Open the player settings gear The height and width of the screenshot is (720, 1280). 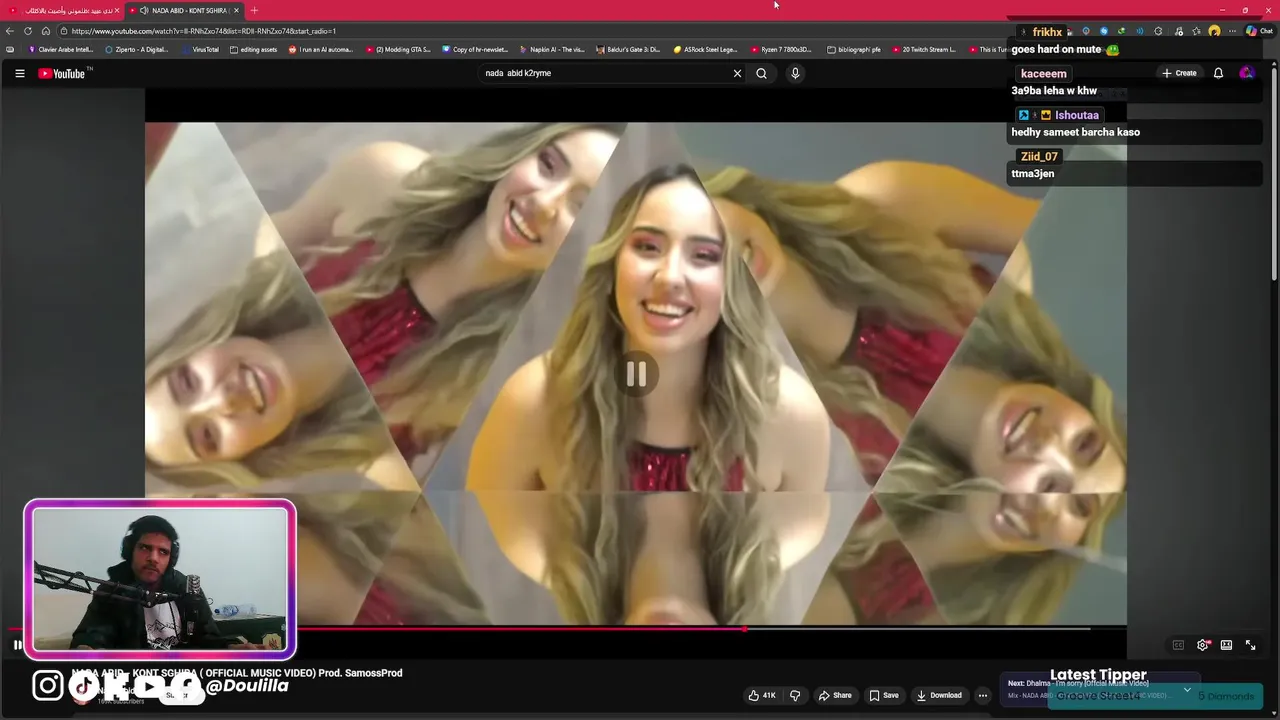(1203, 645)
